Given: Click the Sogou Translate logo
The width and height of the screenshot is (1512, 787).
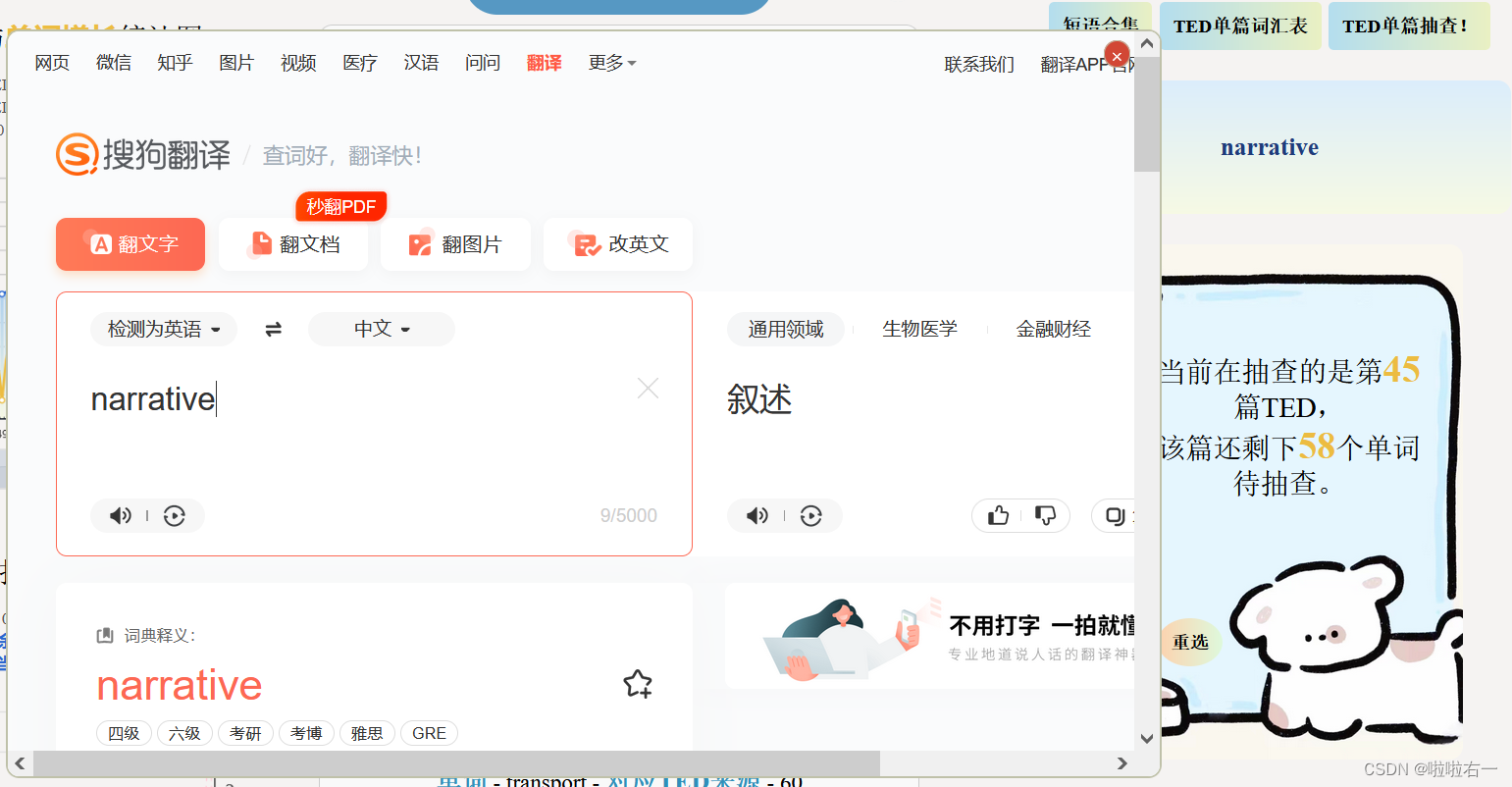Looking at the screenshot, I should [143, 155].
